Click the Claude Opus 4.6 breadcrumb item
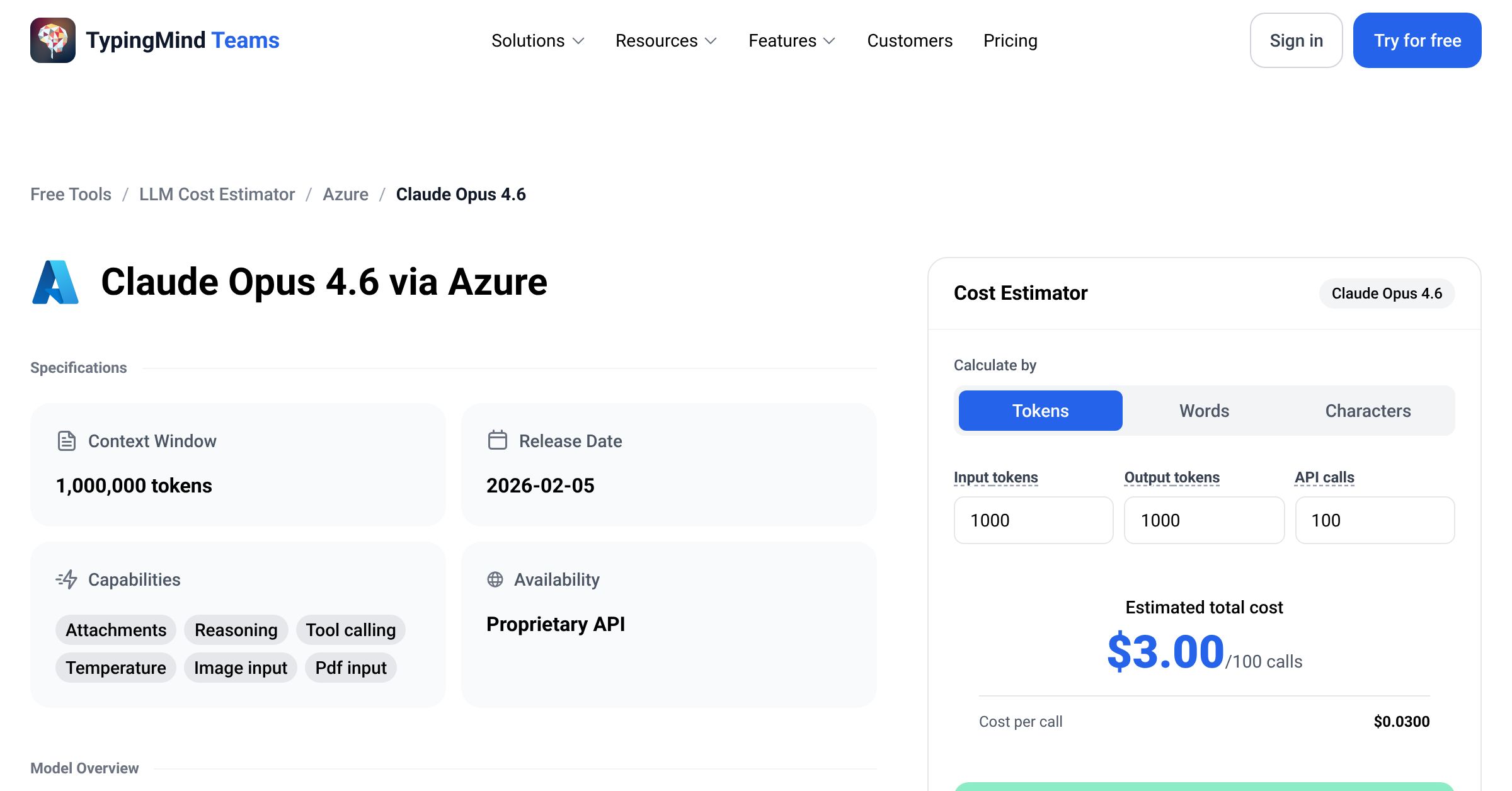The width and height of the screenshot is (1512, 791). [461, 194]
